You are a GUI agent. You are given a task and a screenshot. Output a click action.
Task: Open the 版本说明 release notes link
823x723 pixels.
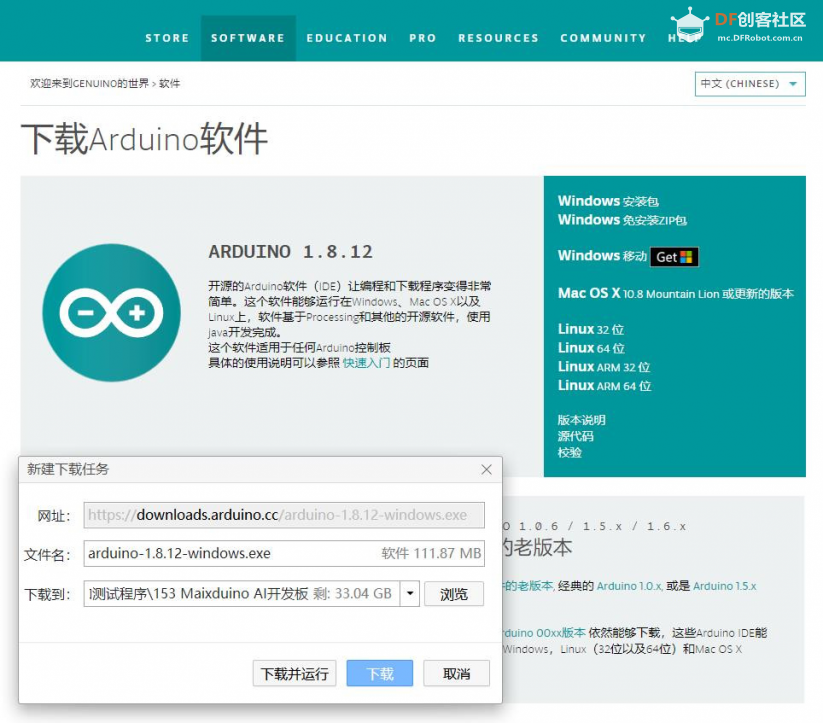point(582,420)
